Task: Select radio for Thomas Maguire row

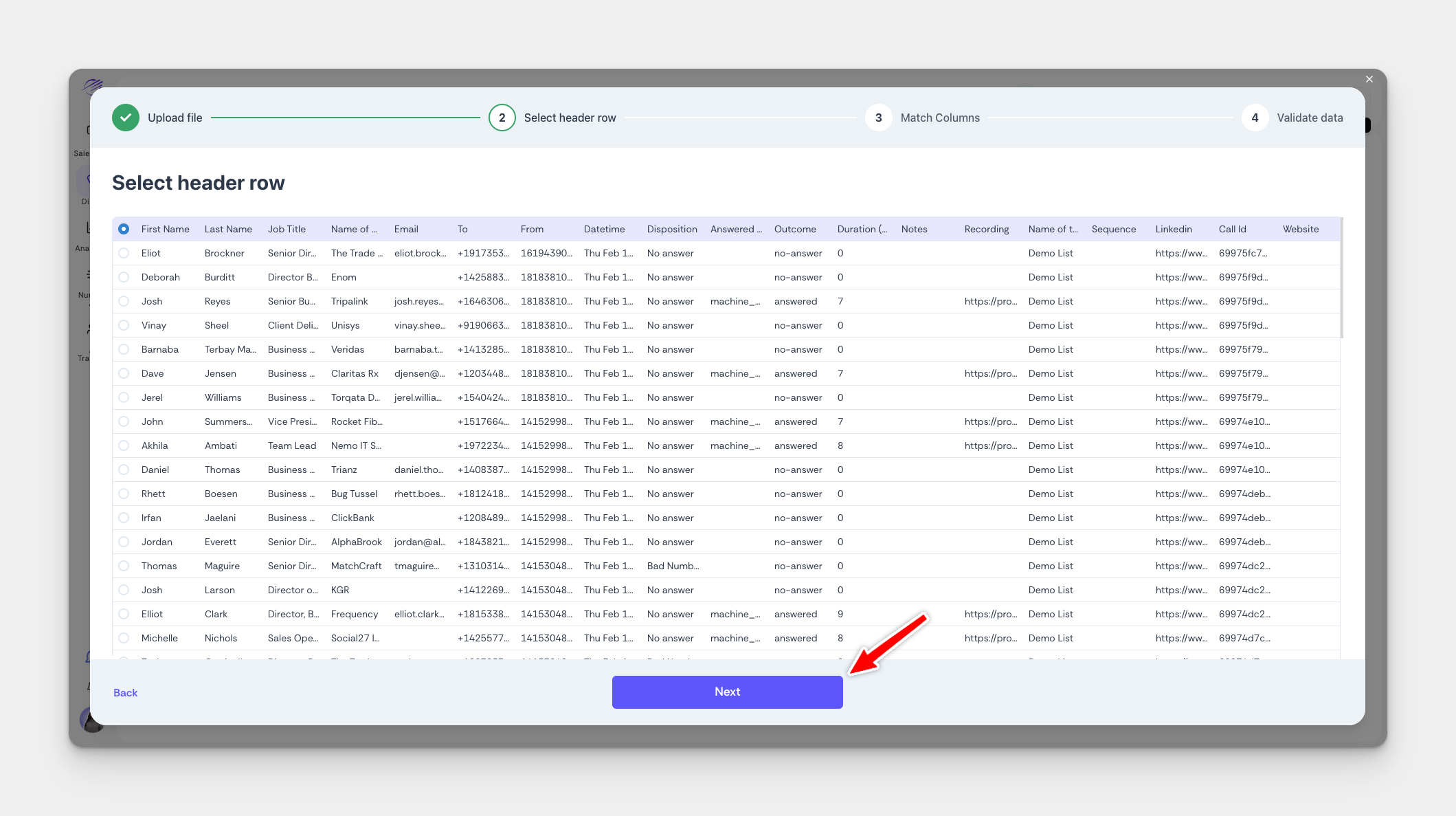Action: click(124, 566)
